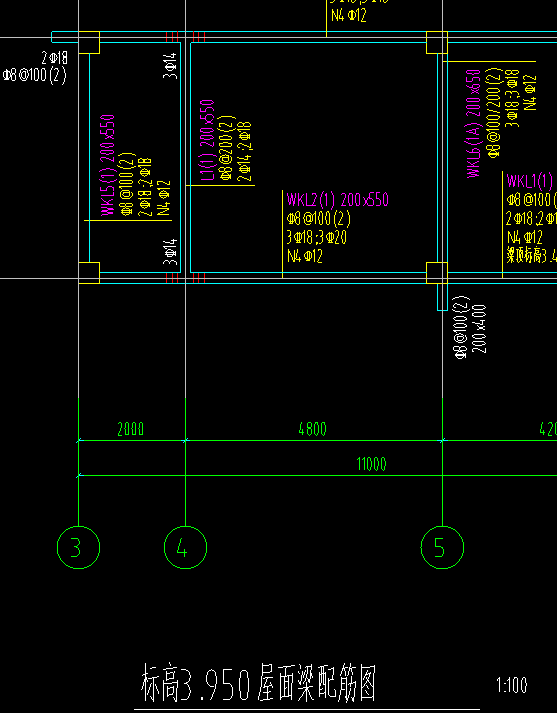Image resolution: width=557 pixels, height=713 pixels.
Task: Click the grid axis bubble numbered 3
Action: coord(78,547)
